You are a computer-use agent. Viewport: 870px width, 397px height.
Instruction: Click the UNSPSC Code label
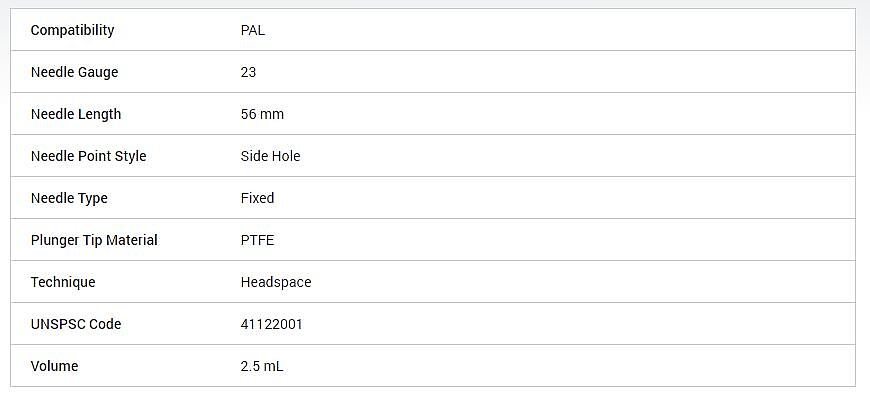tap(75, 324)
